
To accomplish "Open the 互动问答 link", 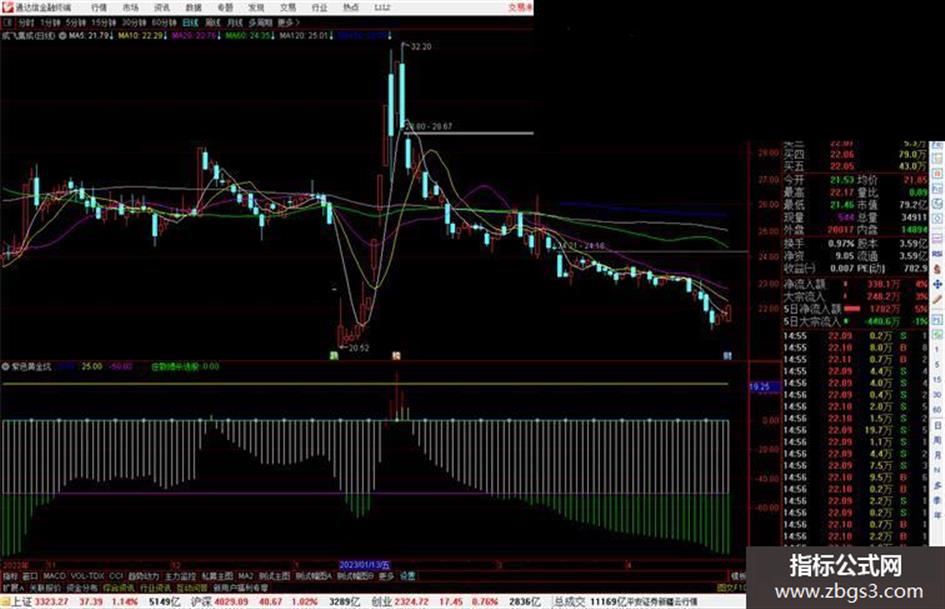I will (192, 587).
